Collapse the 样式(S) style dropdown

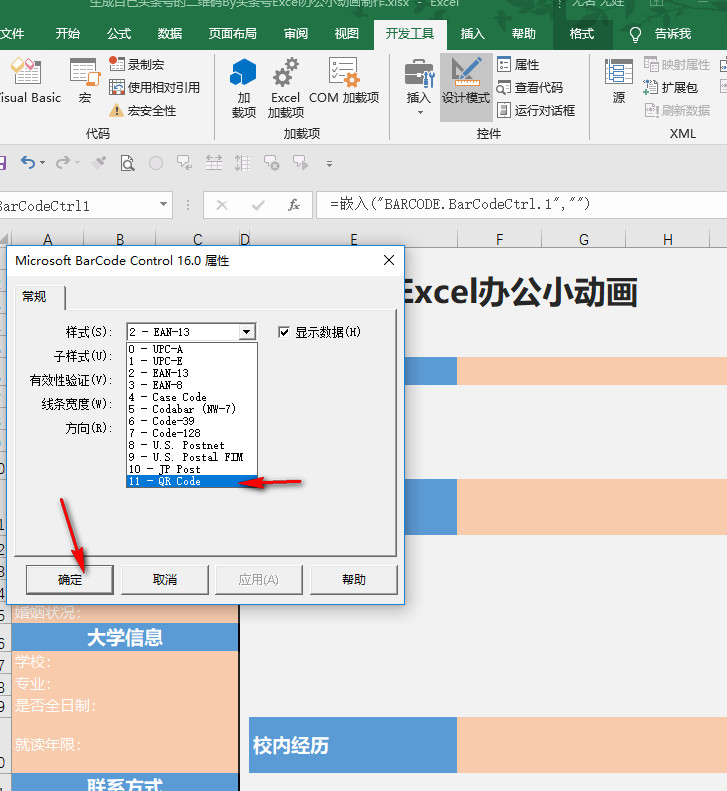point(247,332)
